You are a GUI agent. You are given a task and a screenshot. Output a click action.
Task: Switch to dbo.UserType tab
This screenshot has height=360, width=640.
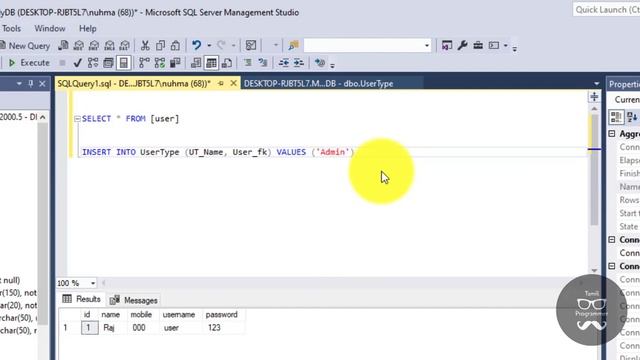318,84
